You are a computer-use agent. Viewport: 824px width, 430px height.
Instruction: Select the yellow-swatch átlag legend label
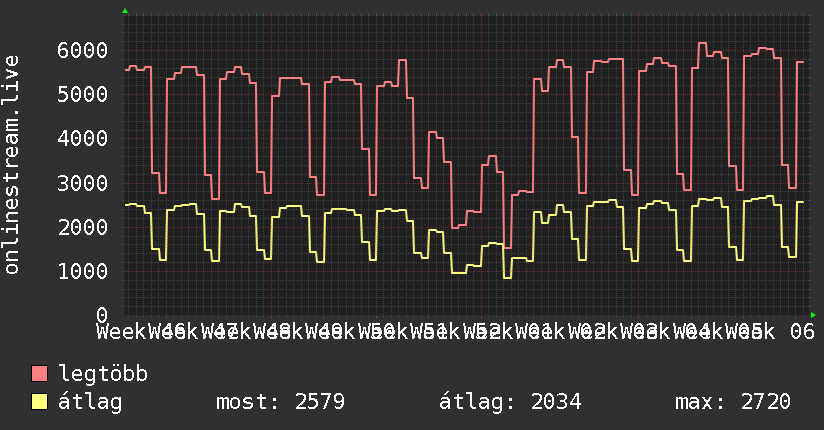tap(90, 402)
